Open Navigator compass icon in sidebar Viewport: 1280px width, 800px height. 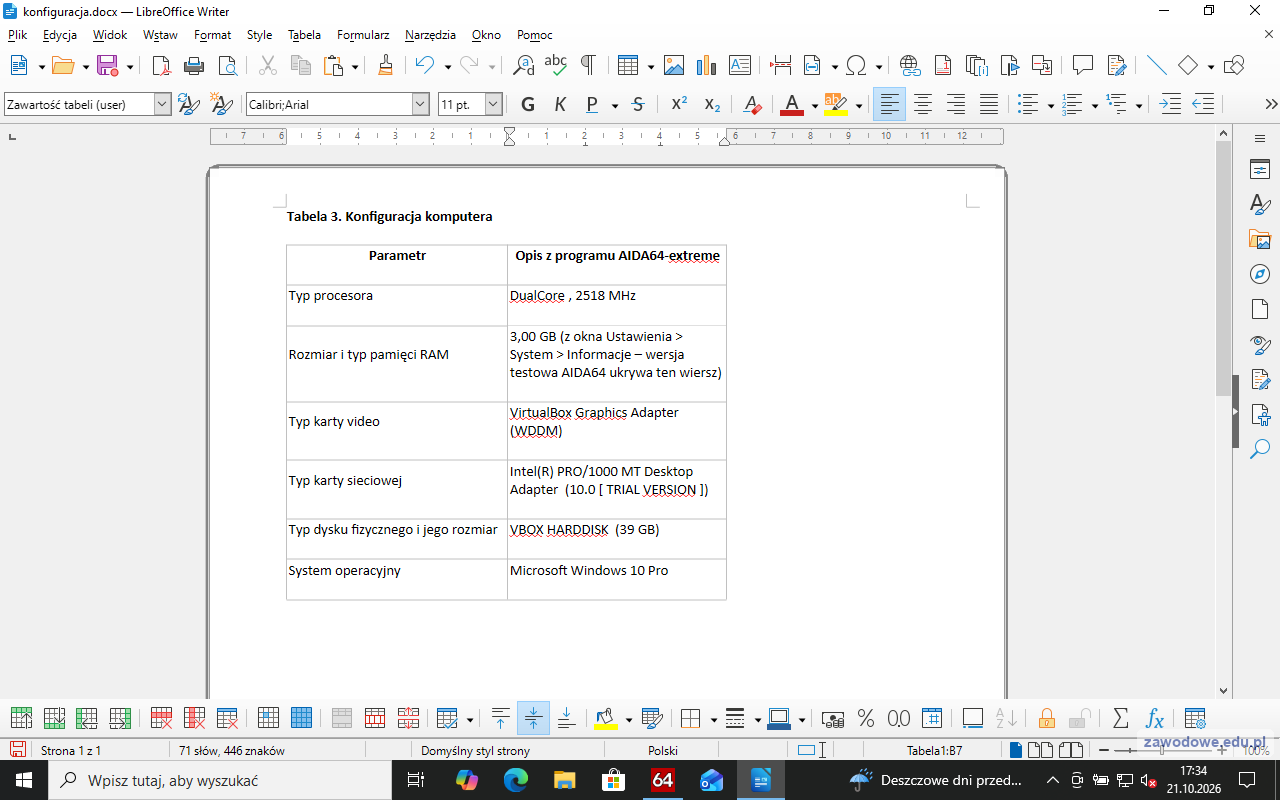coord(1260,273)
